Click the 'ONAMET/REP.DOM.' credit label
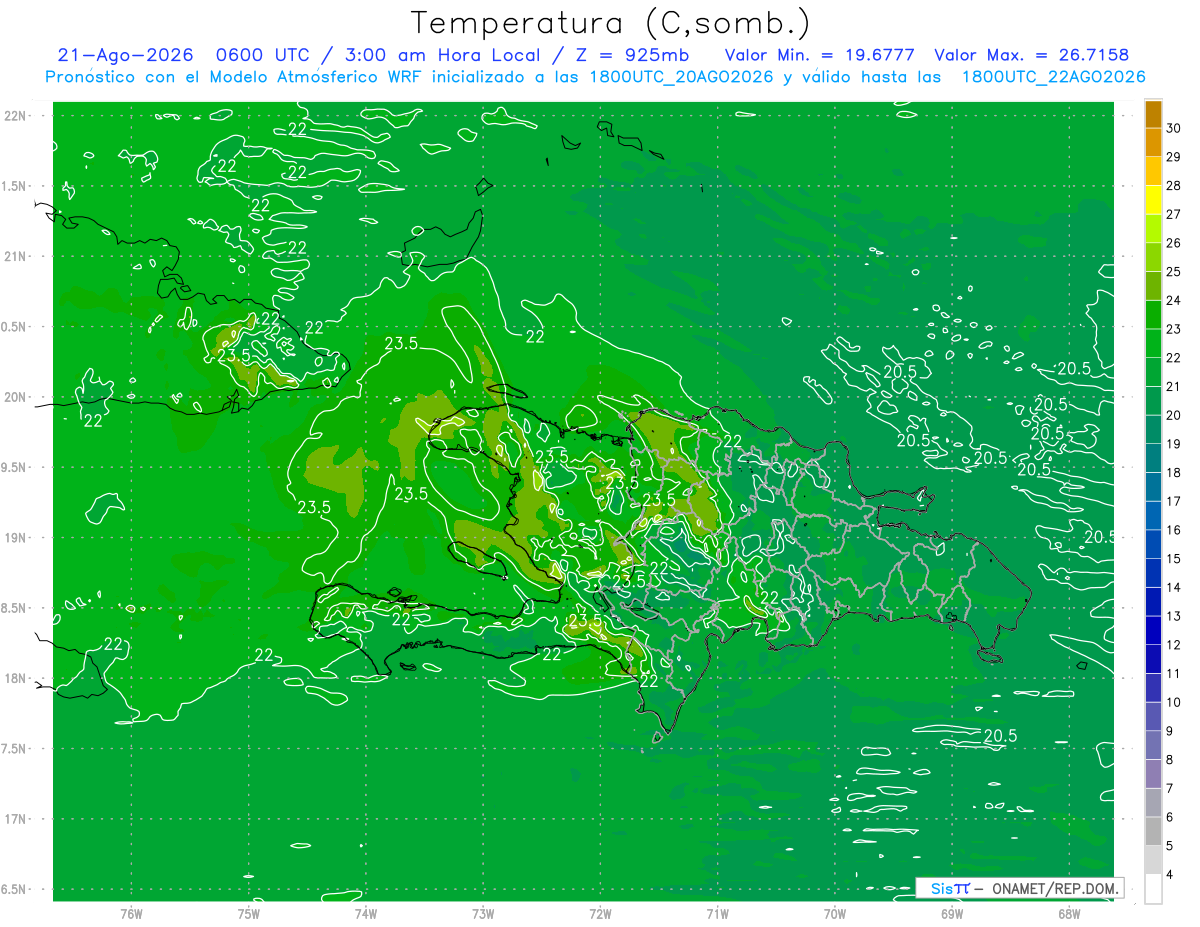Screen dimensions: 1200x927 [1055, 888]
